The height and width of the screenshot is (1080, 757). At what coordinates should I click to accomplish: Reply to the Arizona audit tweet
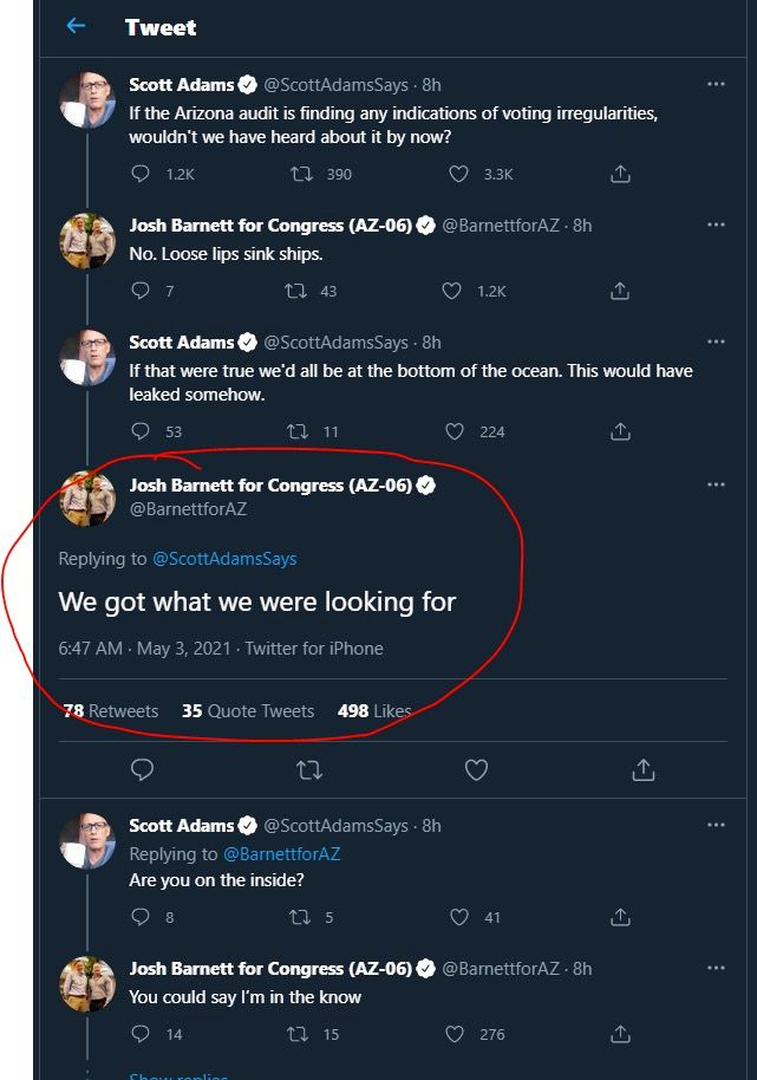141,174
